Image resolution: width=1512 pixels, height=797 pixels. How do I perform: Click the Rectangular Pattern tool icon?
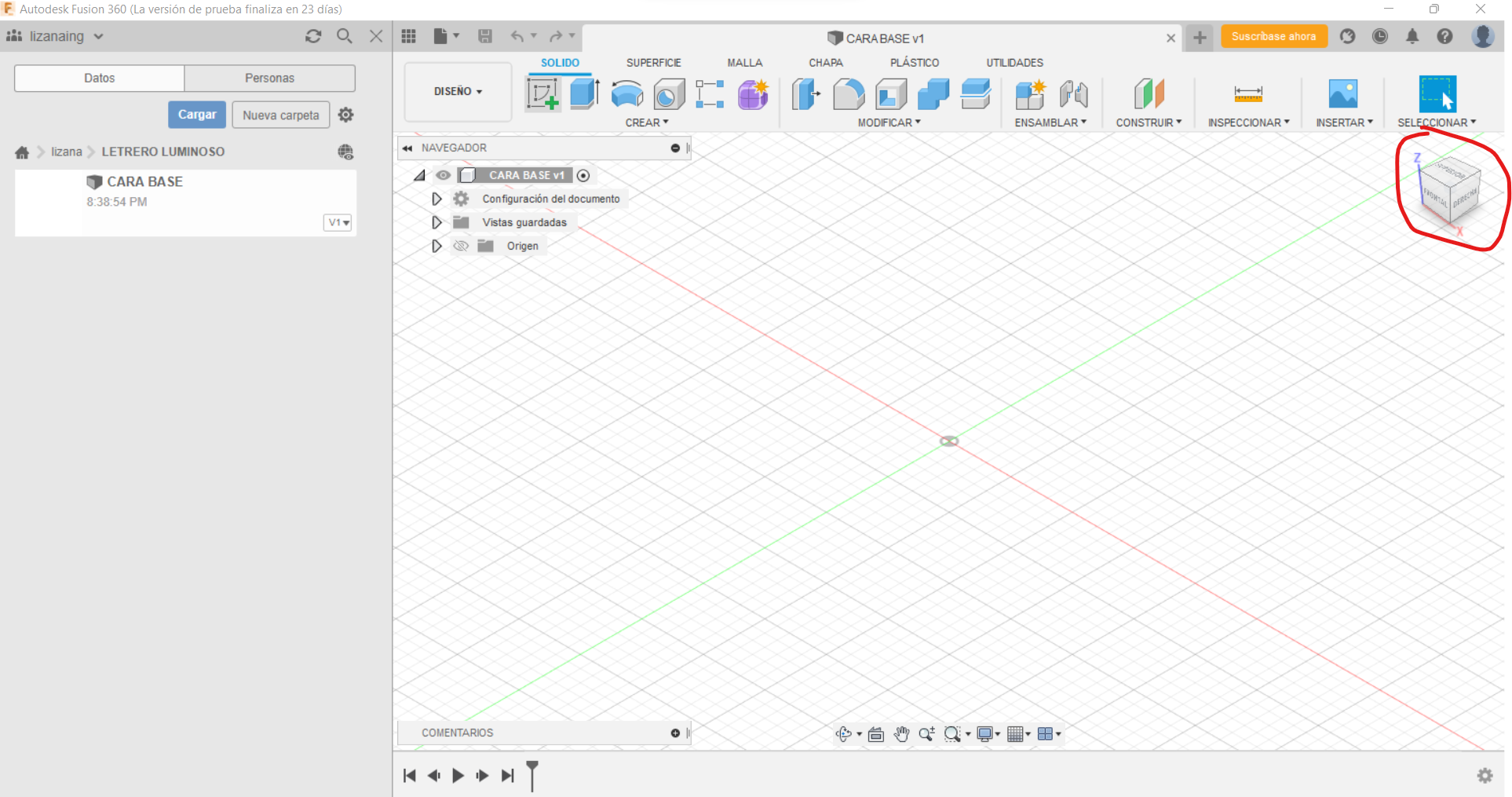tap(710, 94)
